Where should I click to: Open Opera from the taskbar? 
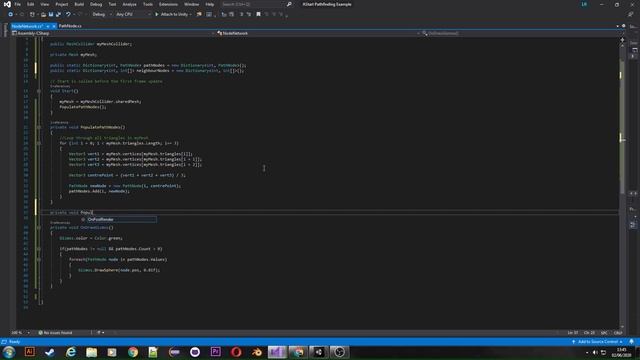(236, 352)
